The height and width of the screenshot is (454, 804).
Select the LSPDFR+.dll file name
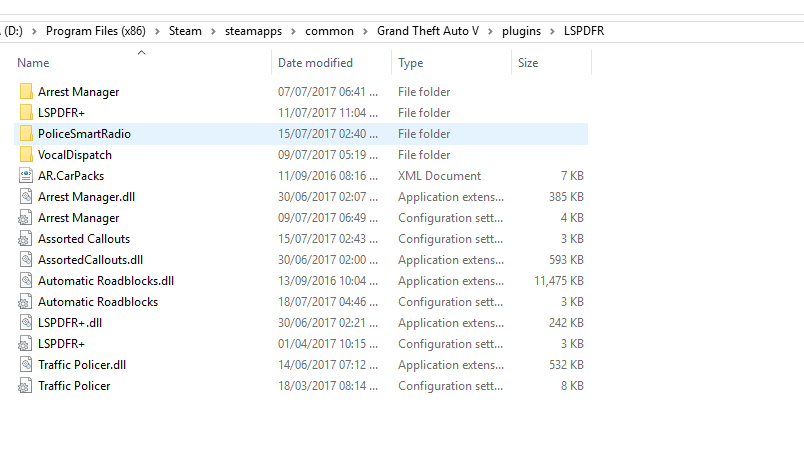(x=70, y=323)
